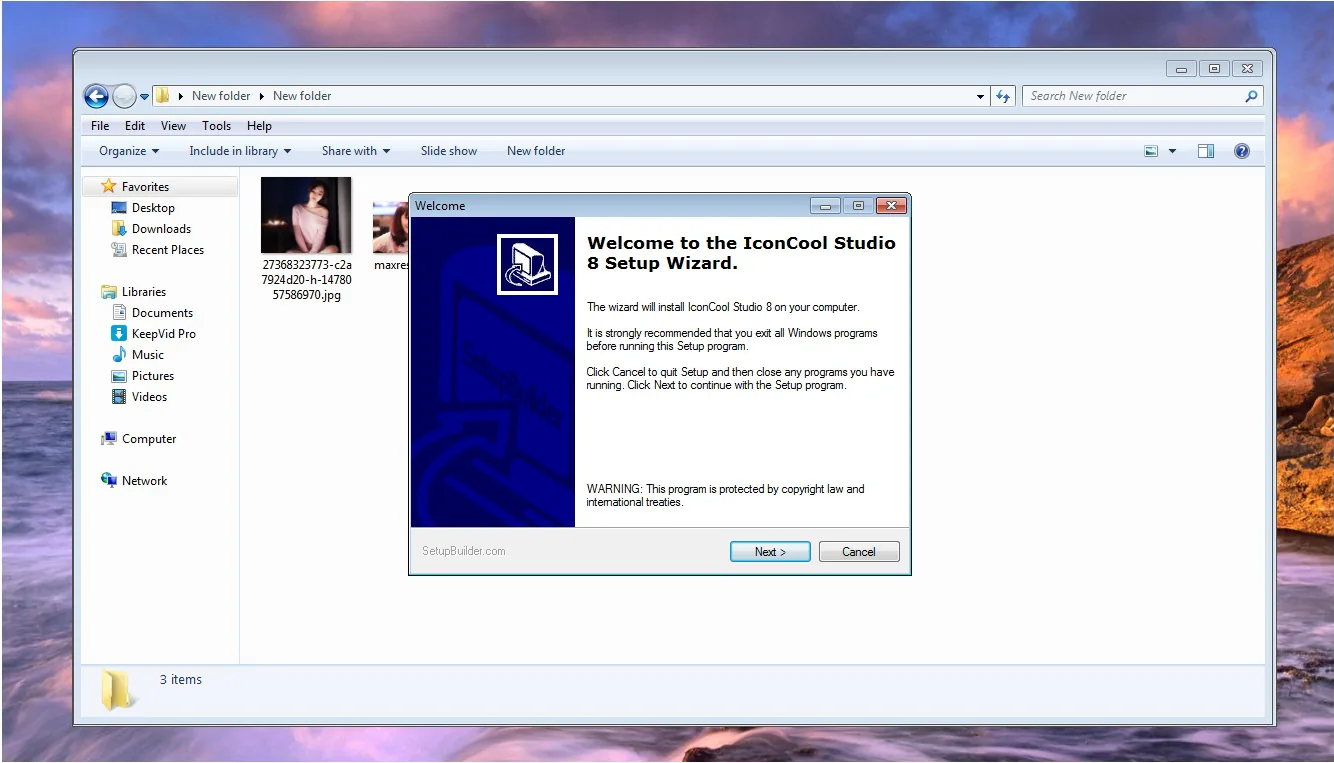1334x763 pixels.
Task: Expand the Share with dropdown
Action: click(356, 151)
